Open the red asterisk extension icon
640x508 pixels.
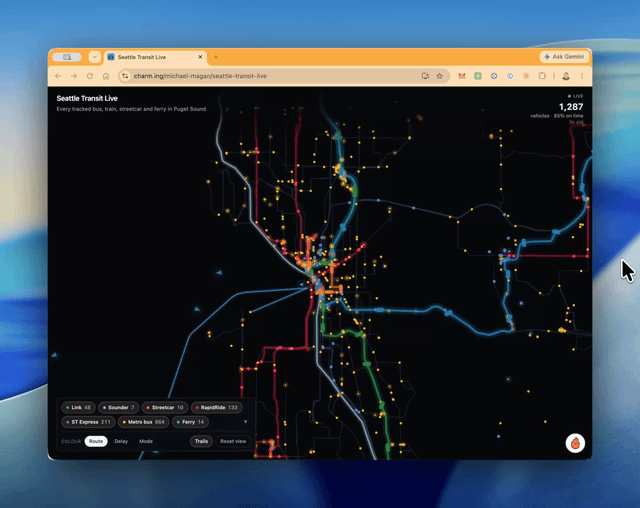(526, 76)
